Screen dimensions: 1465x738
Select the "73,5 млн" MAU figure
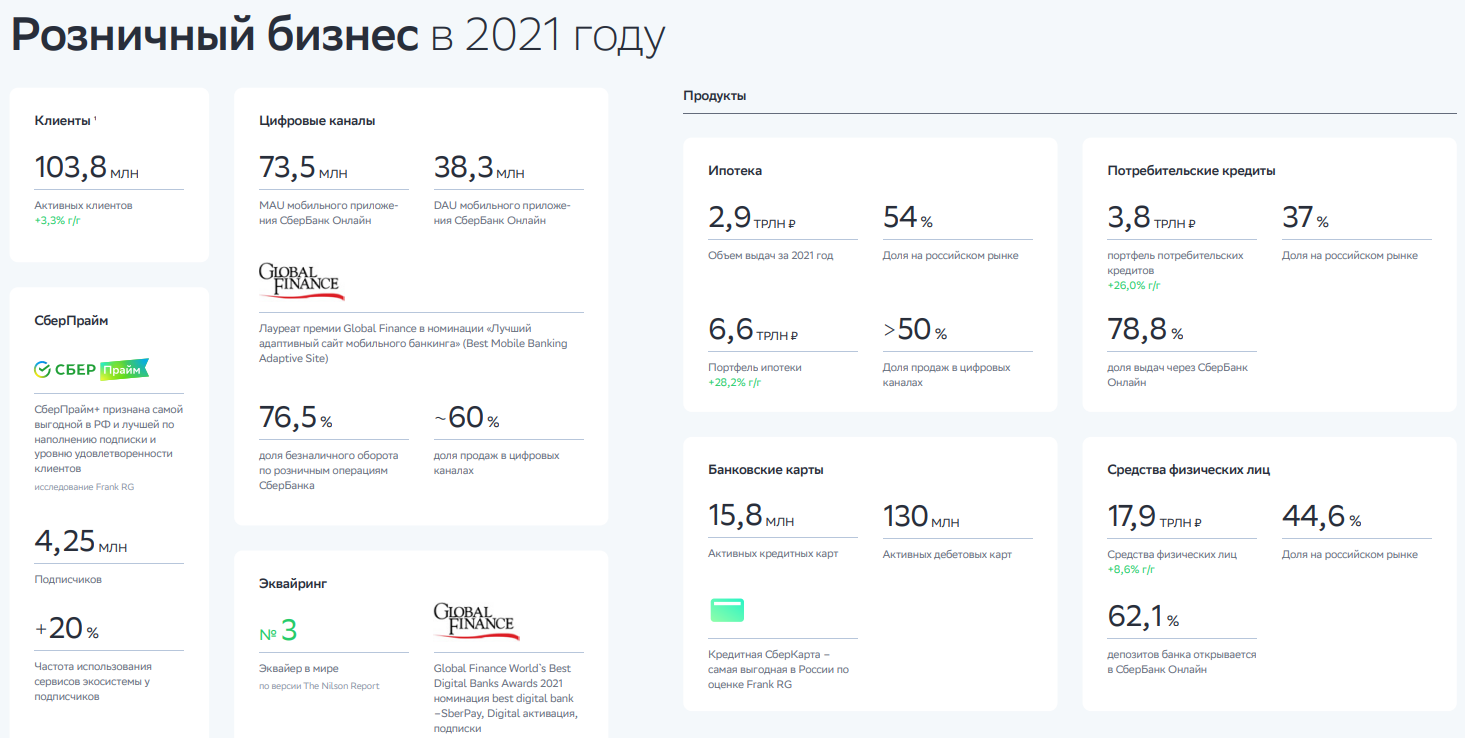pos(303,167)
